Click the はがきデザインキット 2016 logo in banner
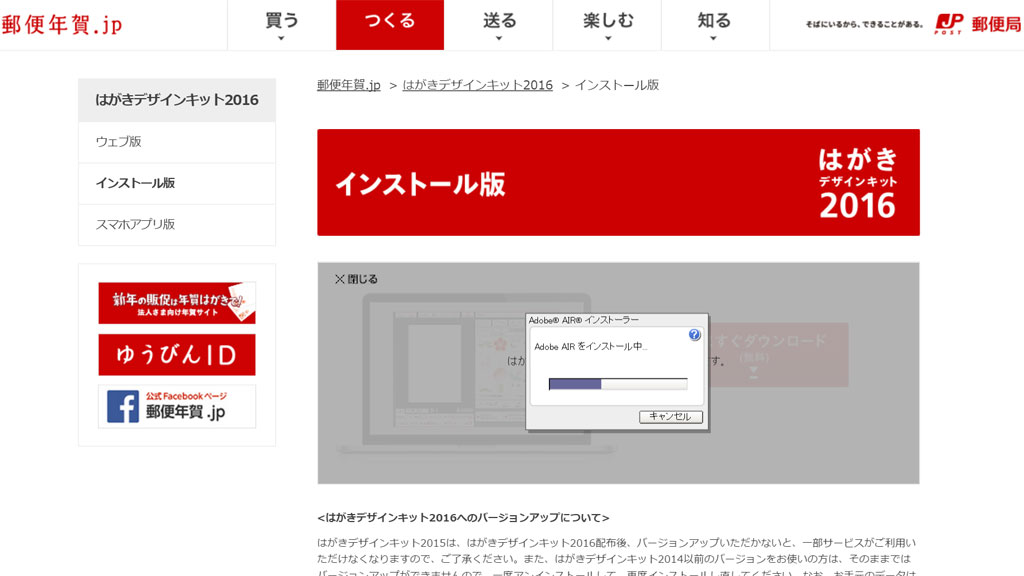The image size is (1024, 576). pyautogui.click(x=857, y=184)
